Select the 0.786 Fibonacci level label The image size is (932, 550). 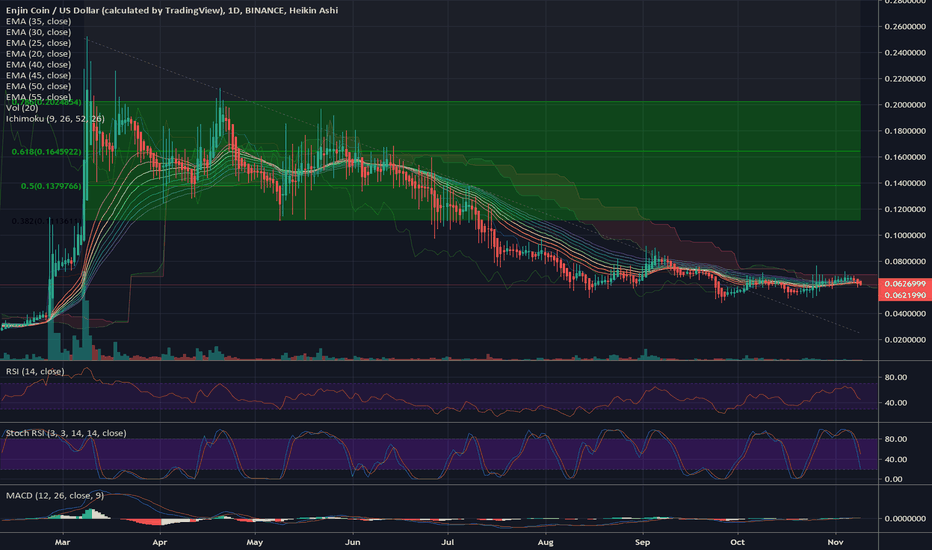(46, 102)
